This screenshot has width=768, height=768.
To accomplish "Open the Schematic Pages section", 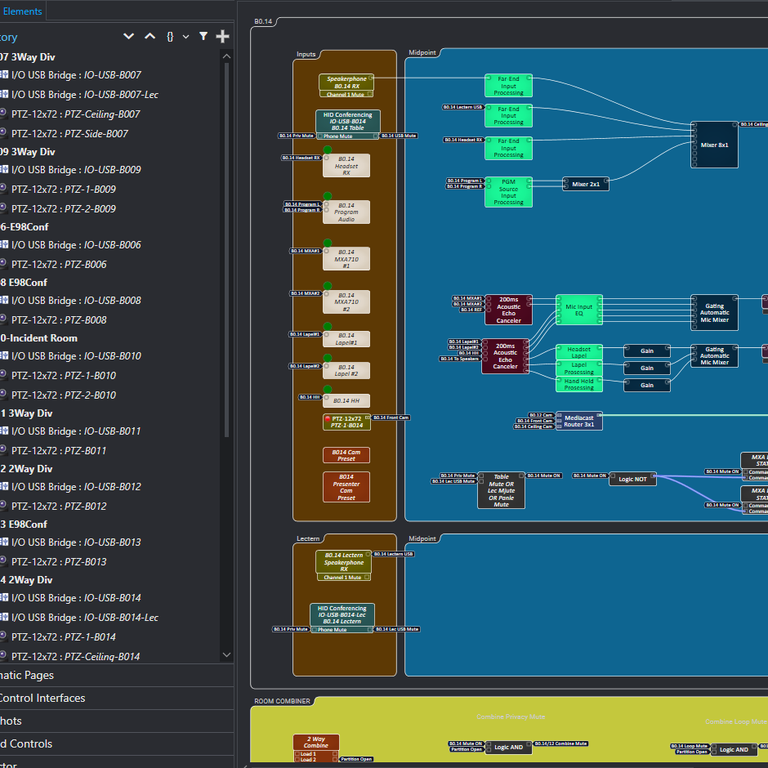I will (117, 675).
